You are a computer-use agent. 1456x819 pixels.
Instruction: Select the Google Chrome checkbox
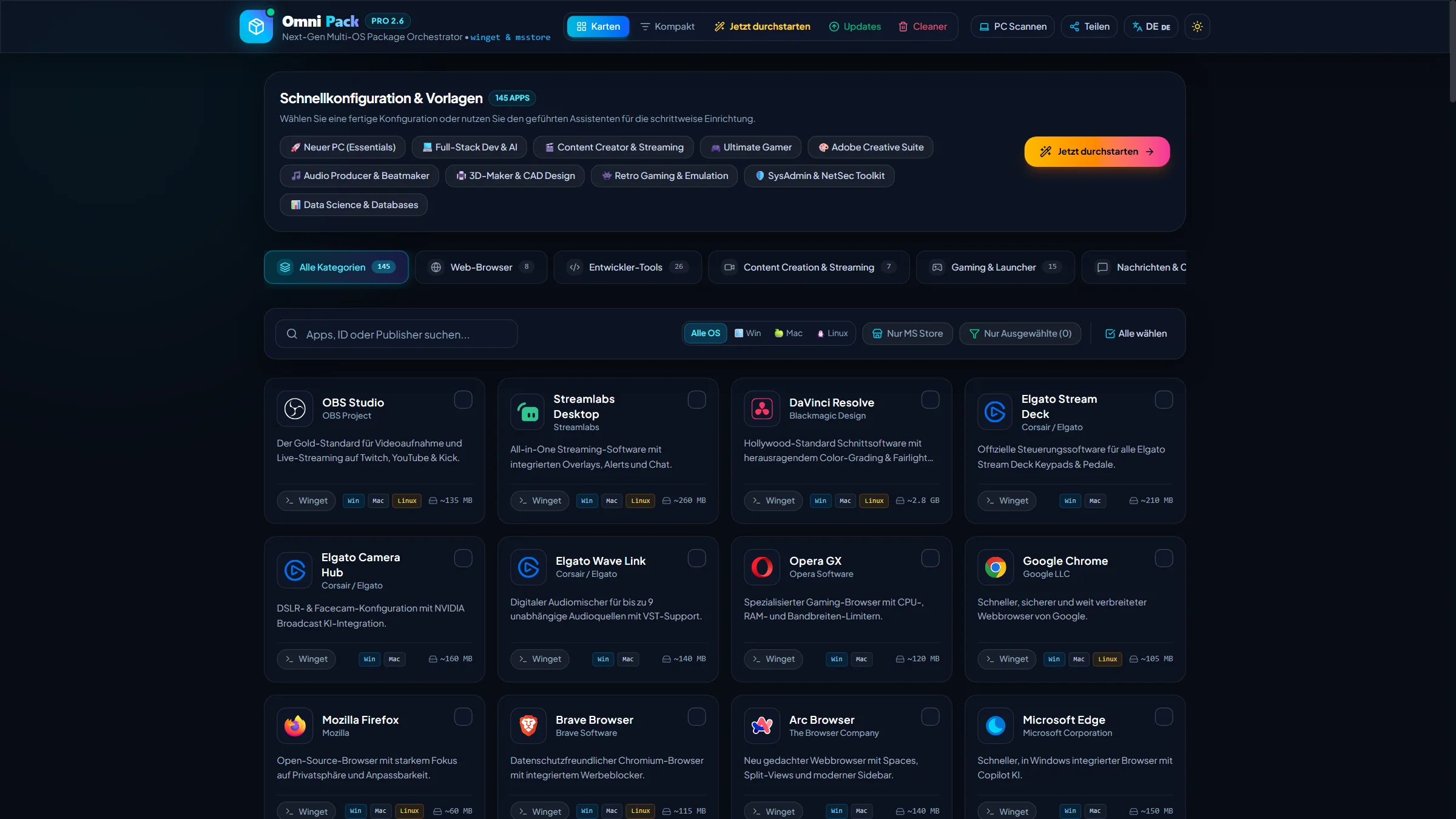[x=1164, y=558]
